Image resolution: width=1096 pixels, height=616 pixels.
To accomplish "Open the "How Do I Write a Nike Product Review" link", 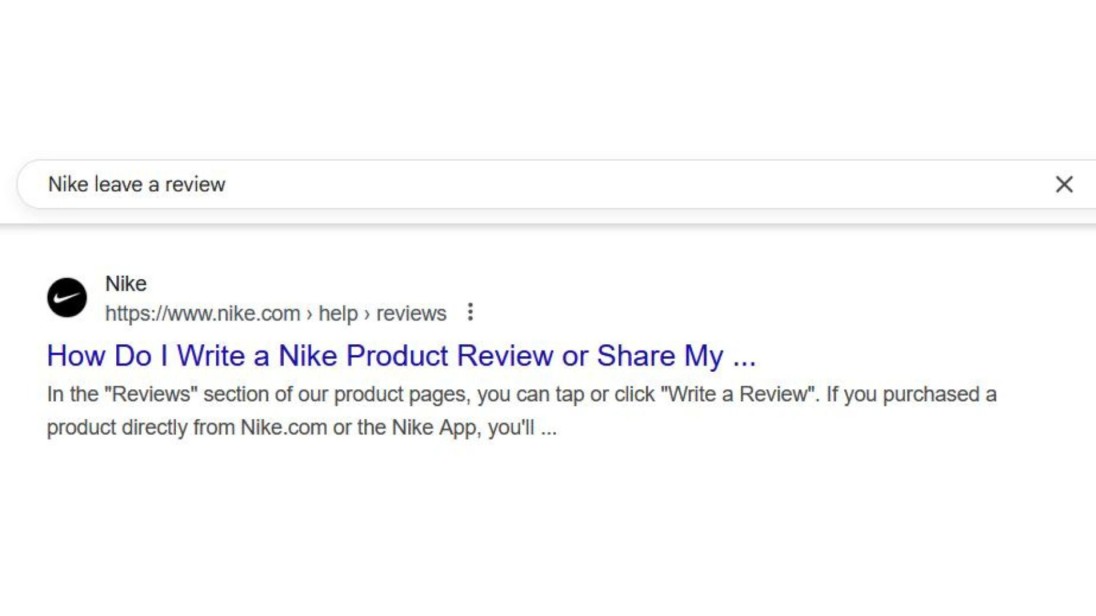I will (x=400, y=356).
